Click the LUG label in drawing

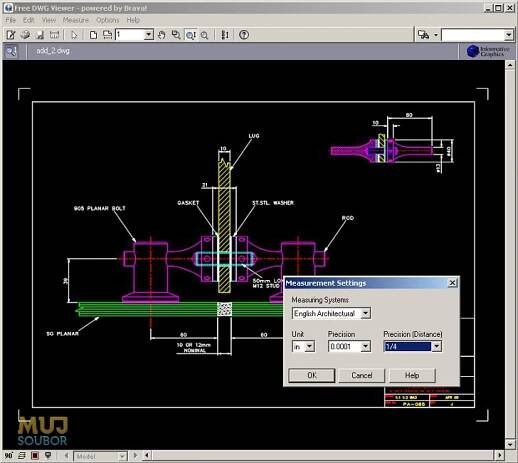coord(254,136)
